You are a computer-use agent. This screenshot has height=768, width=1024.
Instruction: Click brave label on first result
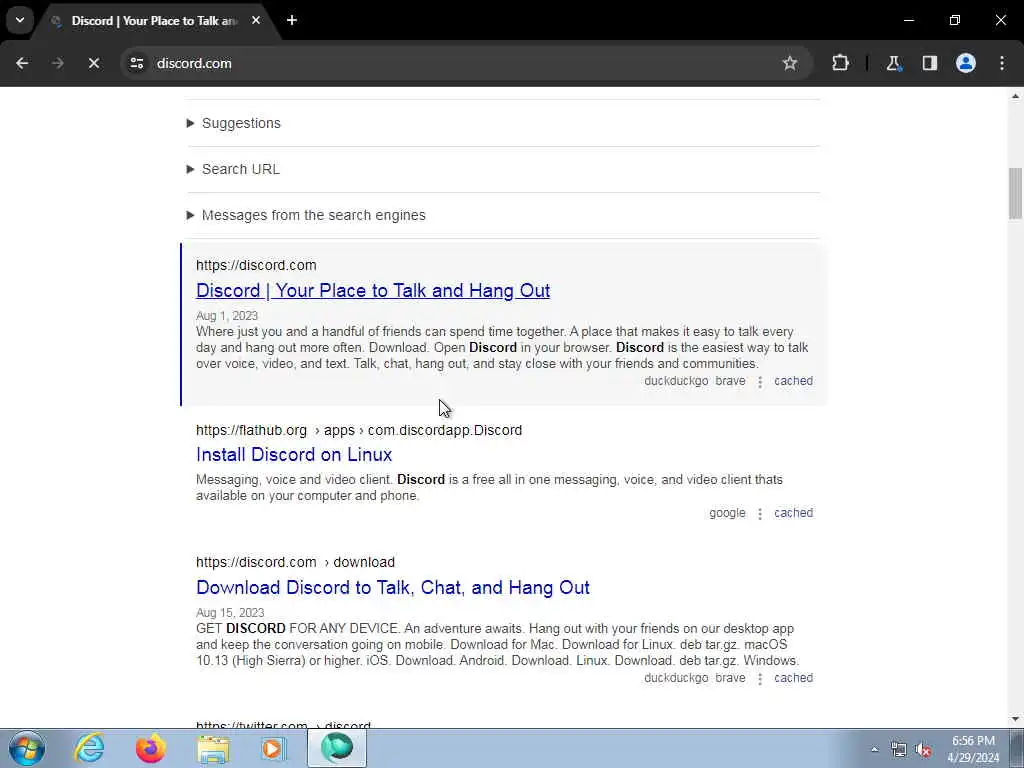[x=730, y=381]
